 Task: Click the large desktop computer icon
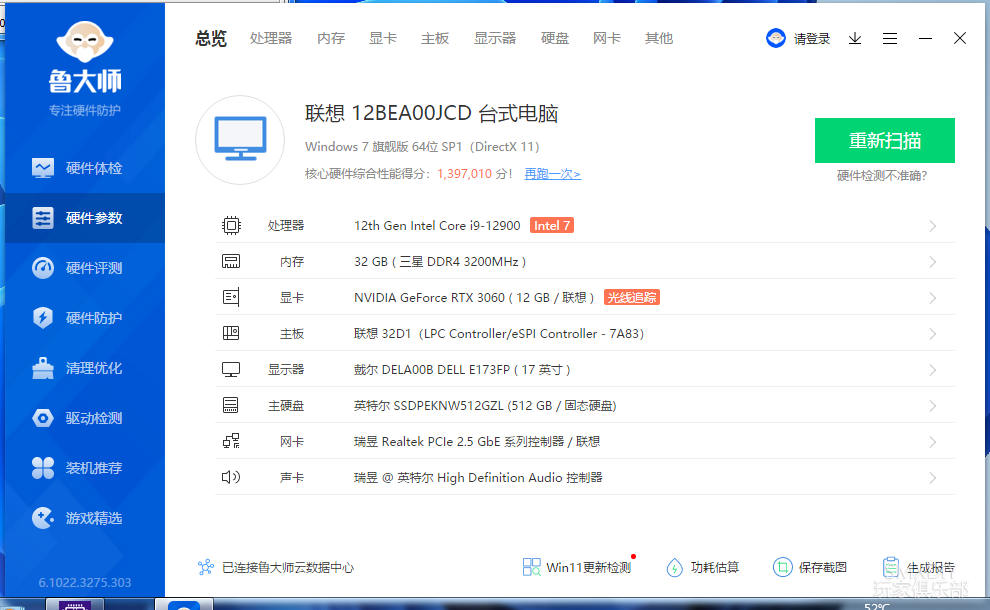click(x=240, y=140)
